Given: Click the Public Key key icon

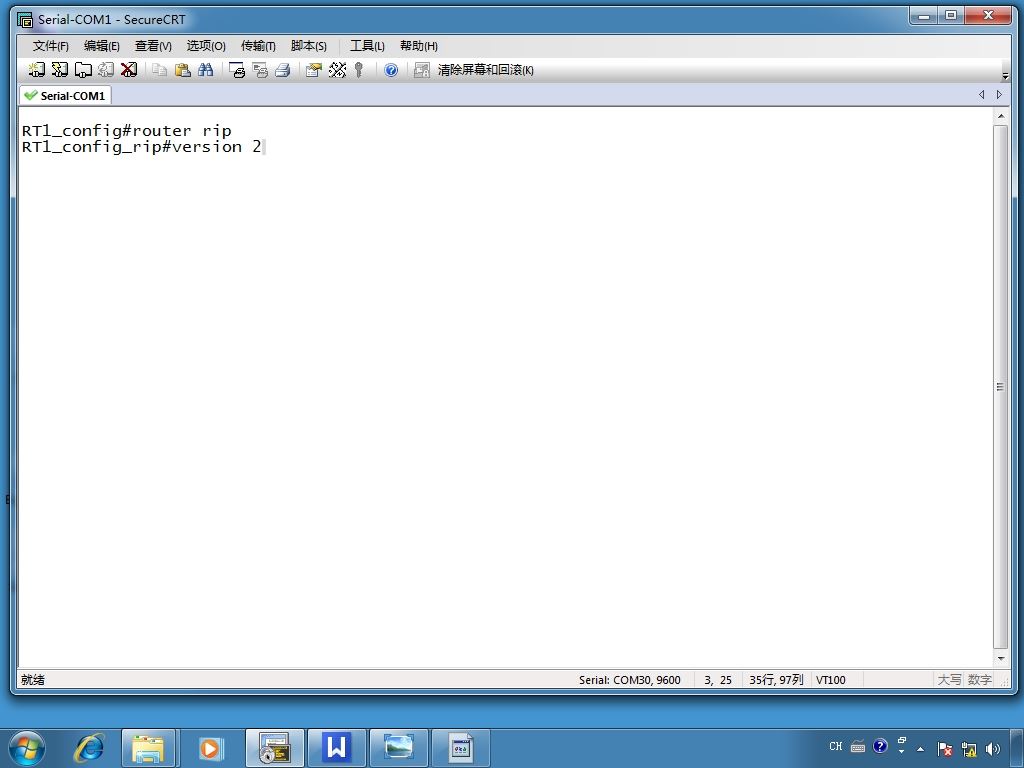Looking at the screenshot, I should click(359, 70).
